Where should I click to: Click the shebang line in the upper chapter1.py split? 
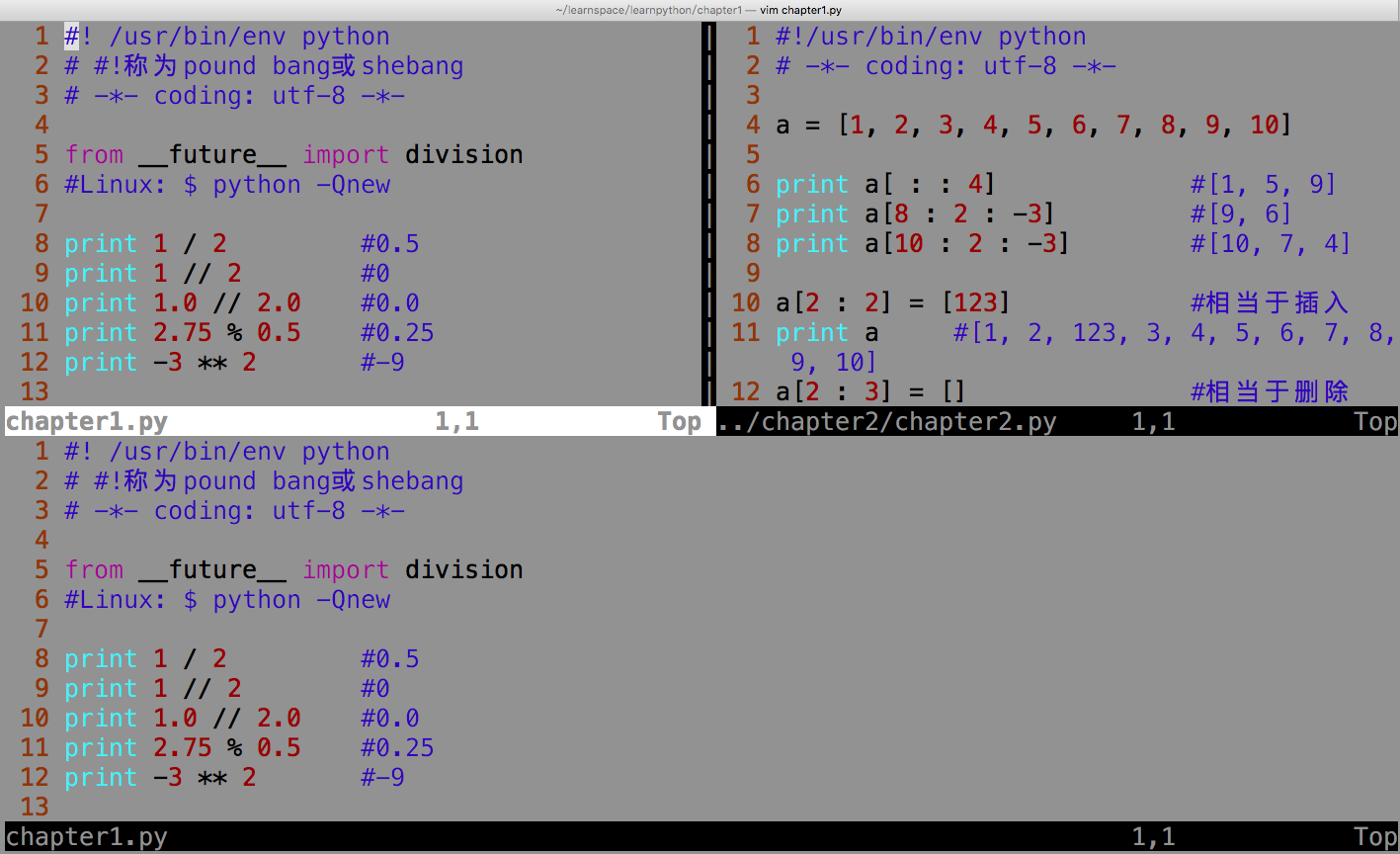[x=227, y=38]
